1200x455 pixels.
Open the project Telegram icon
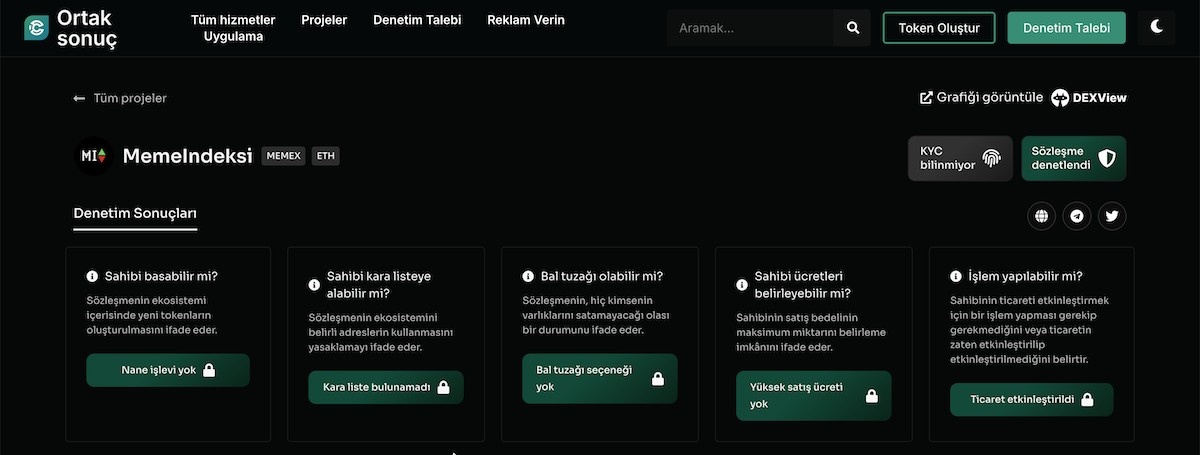pyautogui.click(x=1077, y=215)
